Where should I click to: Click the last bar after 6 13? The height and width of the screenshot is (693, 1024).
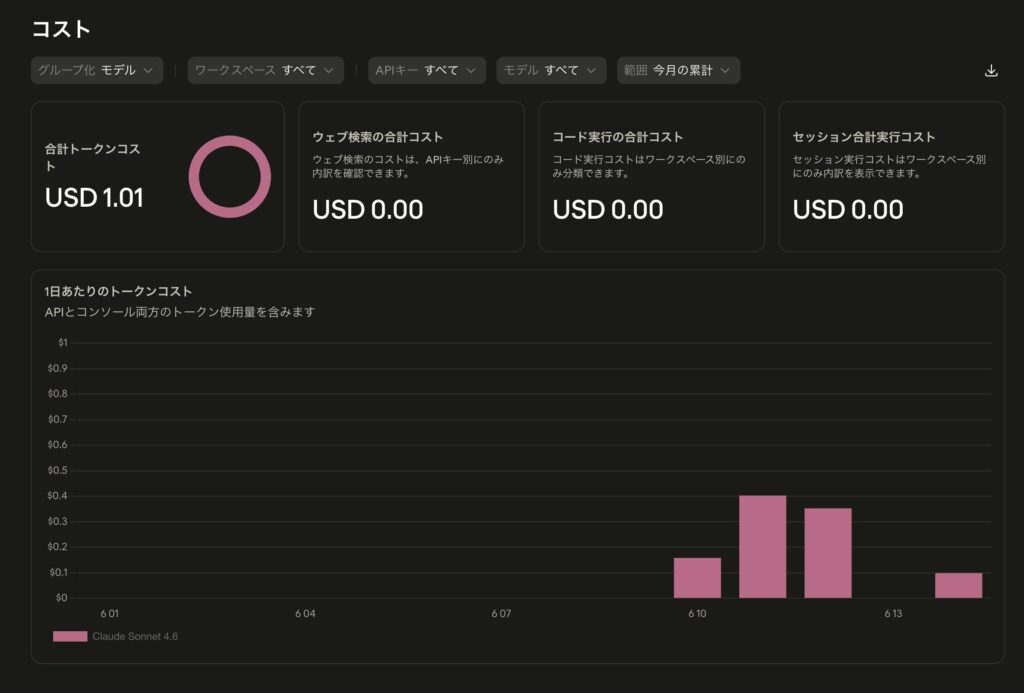[959, 585]
